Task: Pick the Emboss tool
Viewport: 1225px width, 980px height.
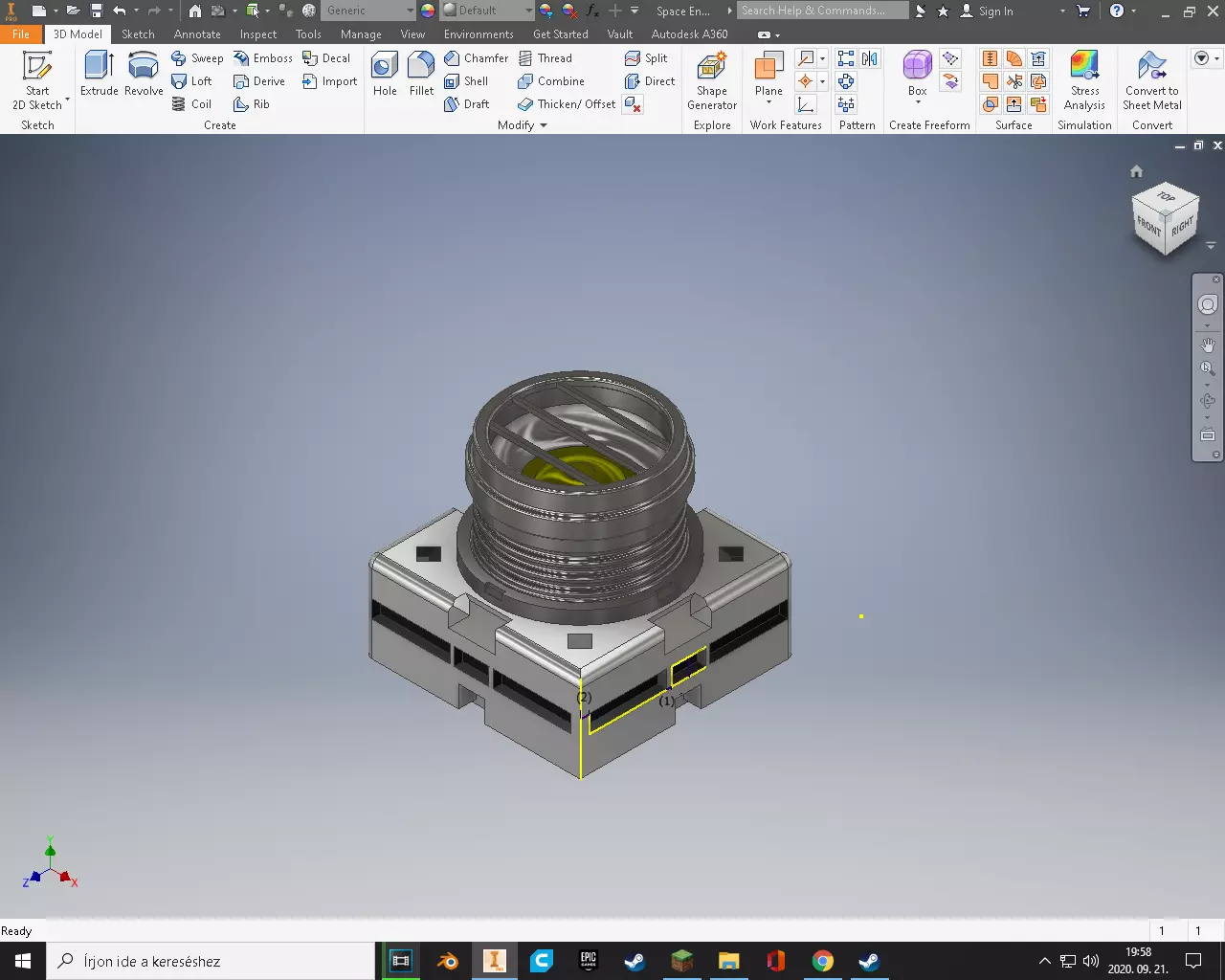Action: coord(263,58)
